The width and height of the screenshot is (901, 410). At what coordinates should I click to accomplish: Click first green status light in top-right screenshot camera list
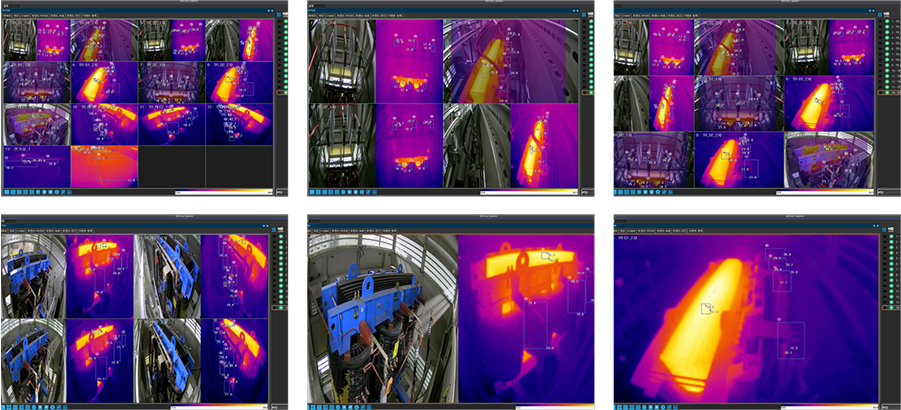tap(887, 21)
